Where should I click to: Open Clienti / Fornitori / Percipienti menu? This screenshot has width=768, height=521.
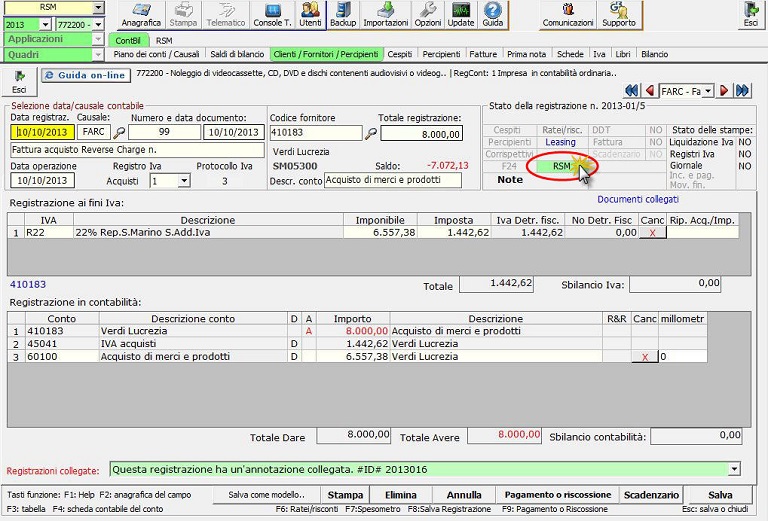326,54
